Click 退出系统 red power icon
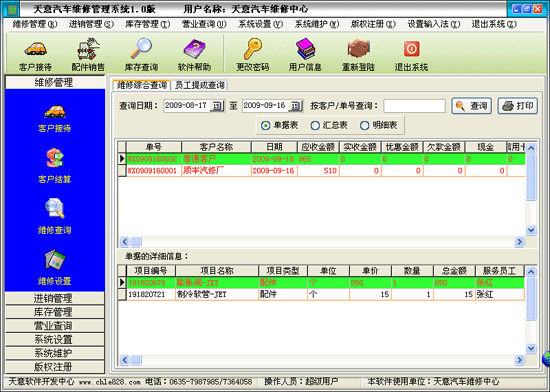550x392 pixels. coord(411,48)
